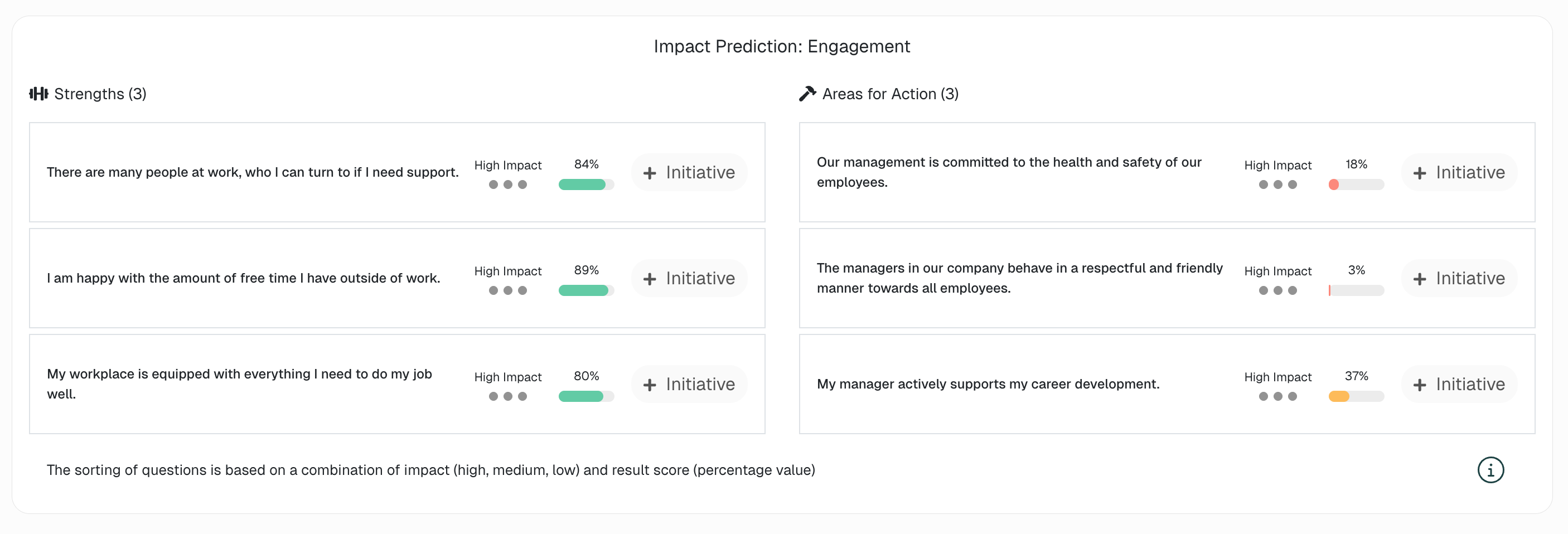Add initiative for free time question
Image resolution: width=1568 pixels, height=534 pixels.
click(x=689, y=278)
